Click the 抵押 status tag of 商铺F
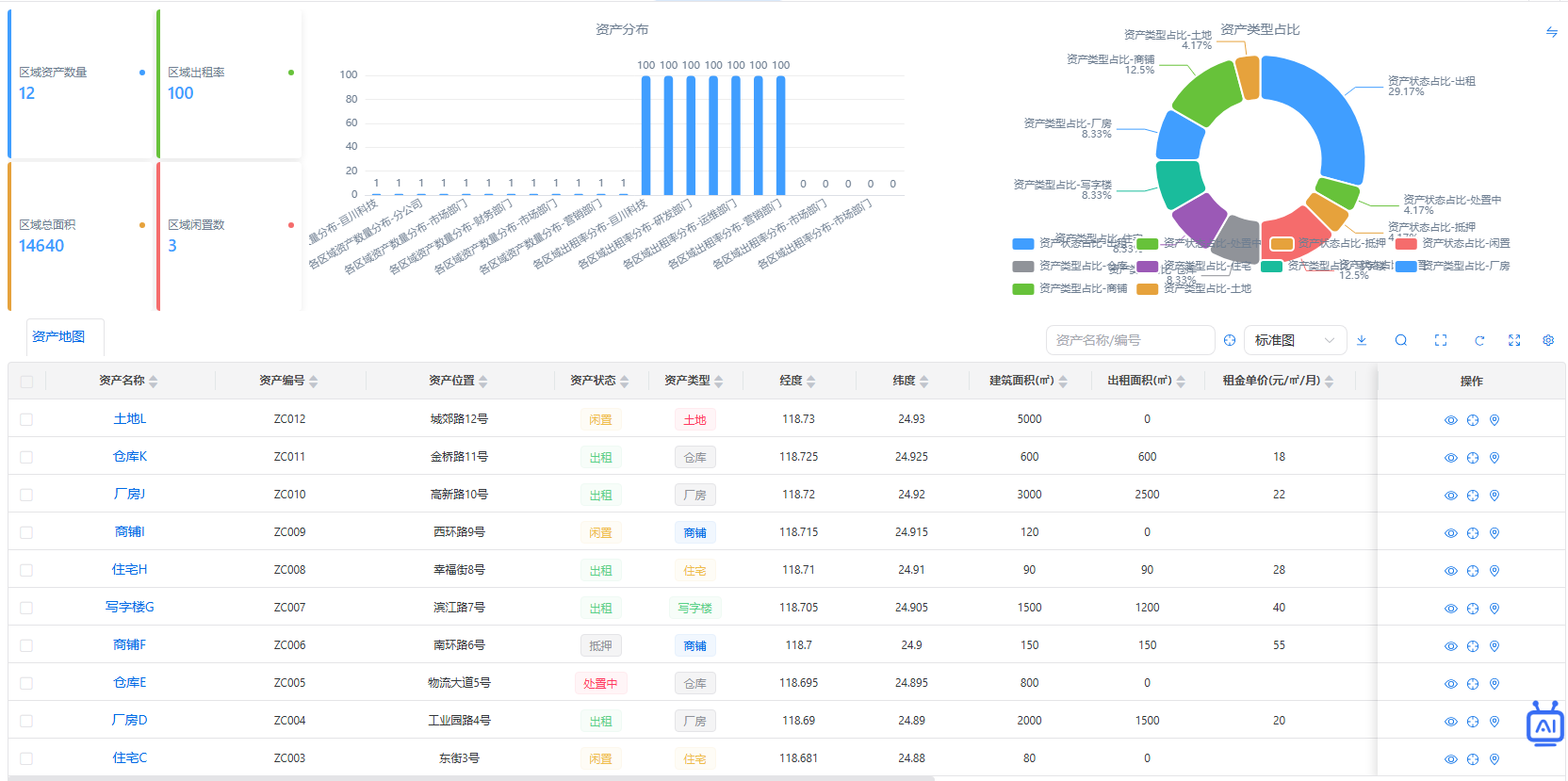The width and height of the screenshot is (1568, 781). (x=600, y=645)
